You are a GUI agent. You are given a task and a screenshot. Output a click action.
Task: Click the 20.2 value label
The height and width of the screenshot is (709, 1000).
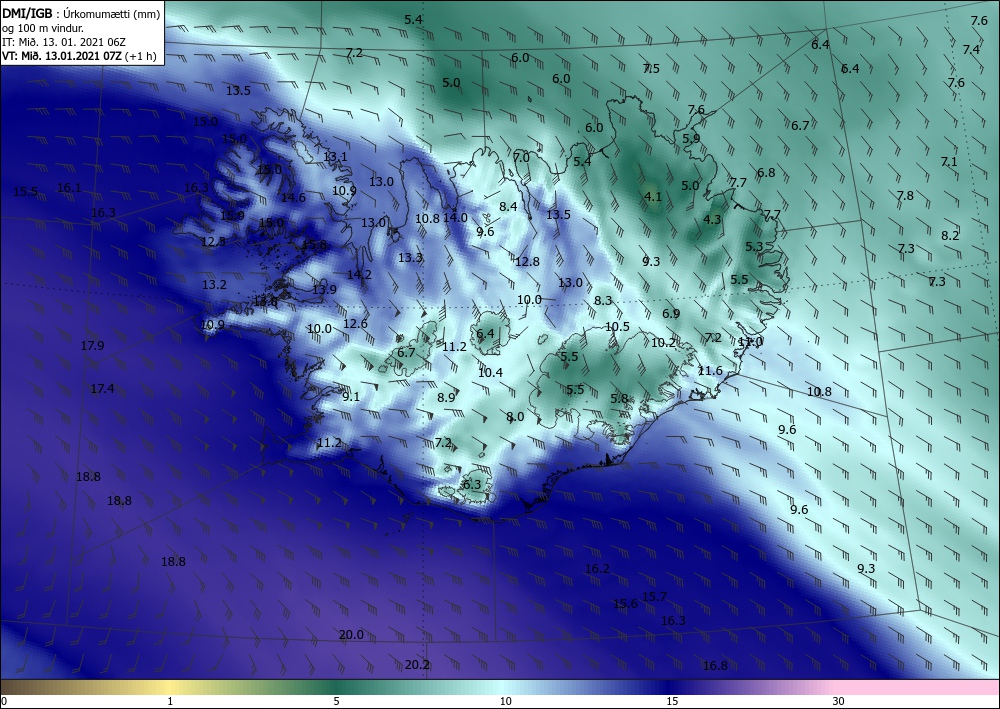(x=417, y=666)
